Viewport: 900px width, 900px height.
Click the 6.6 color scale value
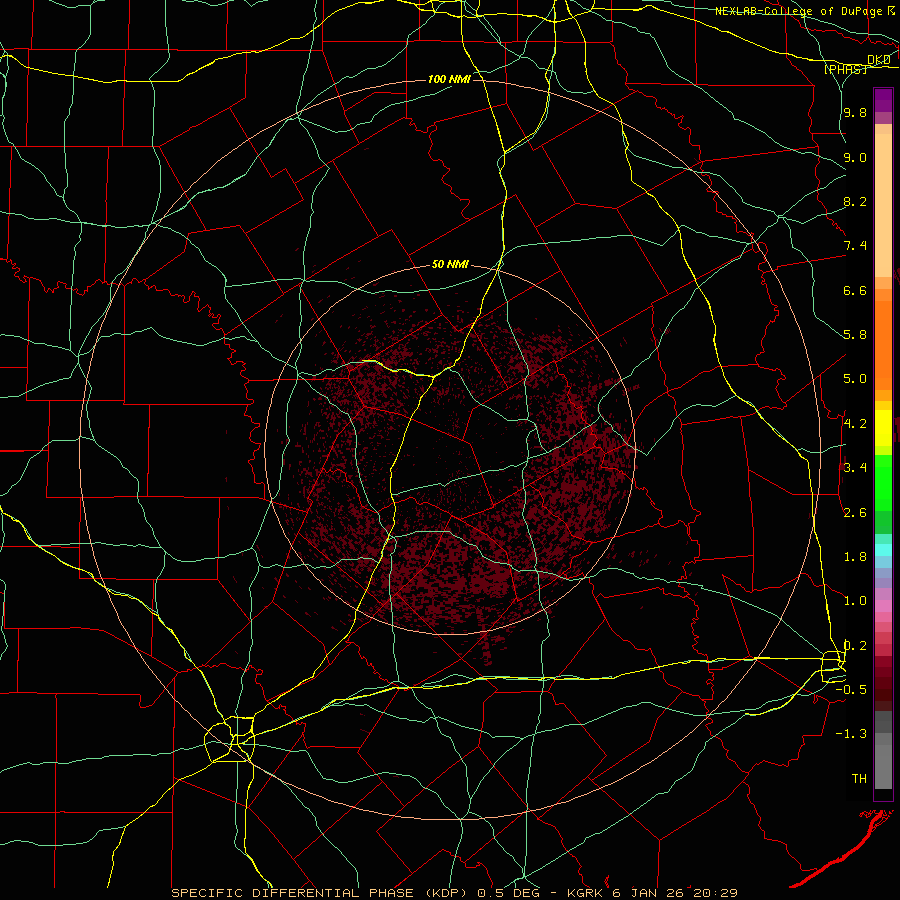click(855, 290)
